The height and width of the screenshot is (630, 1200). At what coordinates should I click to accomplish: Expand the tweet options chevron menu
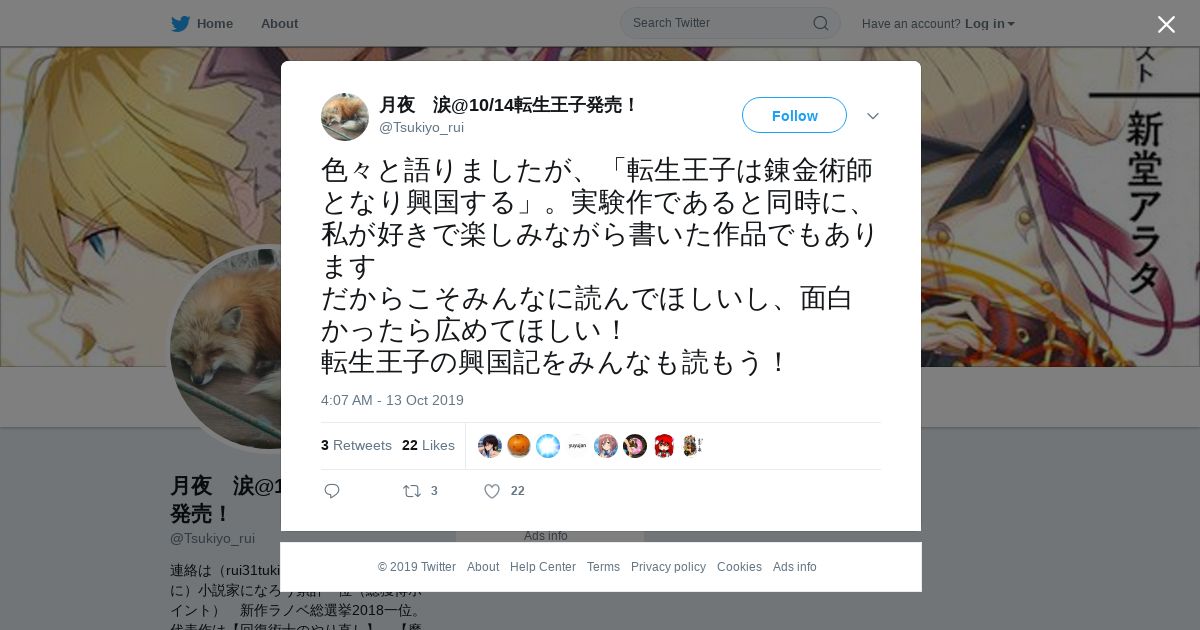point(873,116)
